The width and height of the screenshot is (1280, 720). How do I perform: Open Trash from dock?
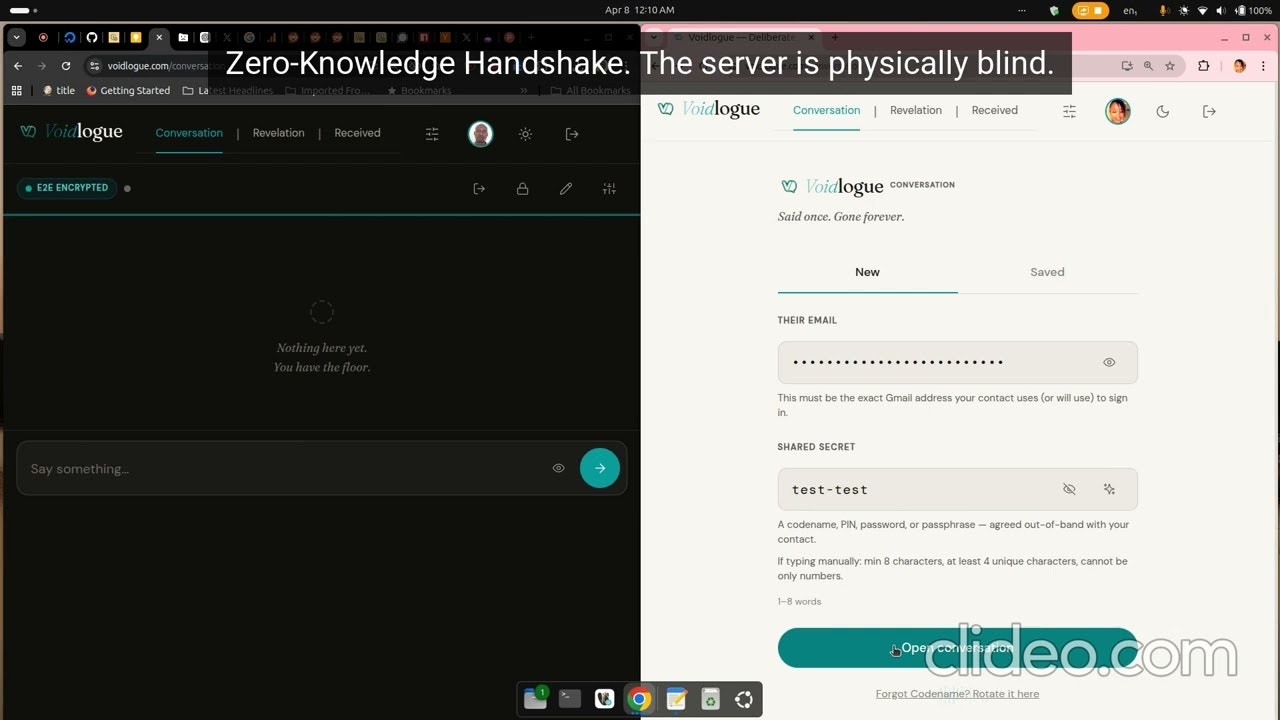[x=710, y=699]
